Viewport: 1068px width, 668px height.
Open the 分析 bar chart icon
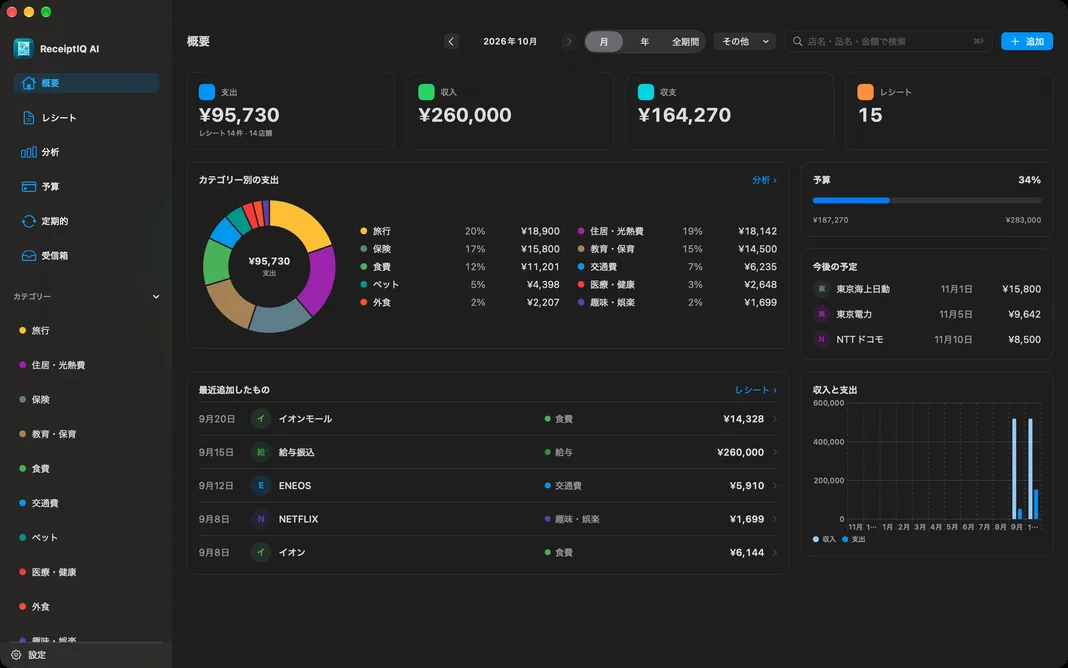click(x=28, y=153)
